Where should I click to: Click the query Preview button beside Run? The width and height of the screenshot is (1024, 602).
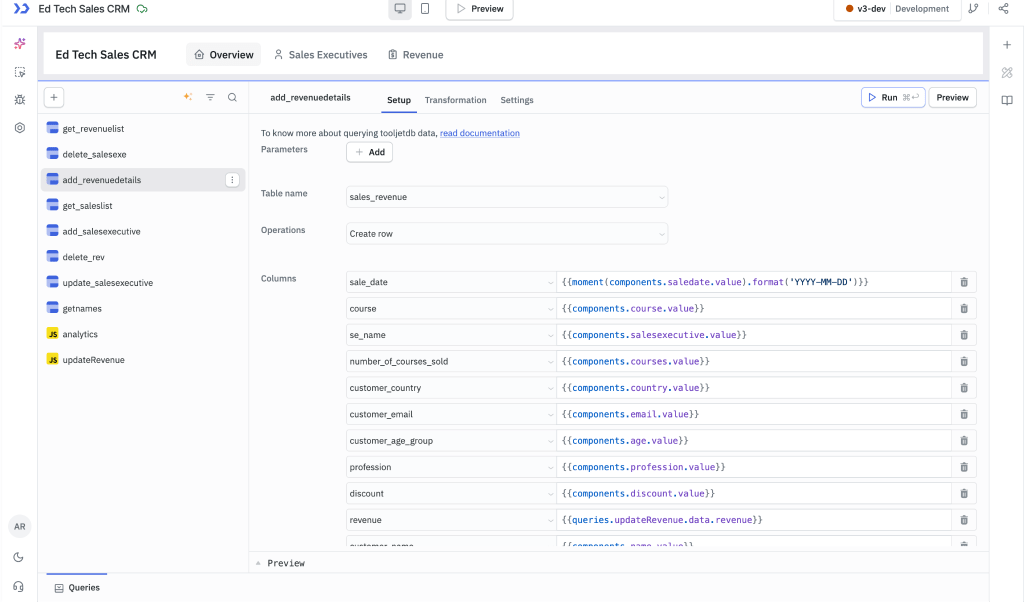(x=952, y=97)
